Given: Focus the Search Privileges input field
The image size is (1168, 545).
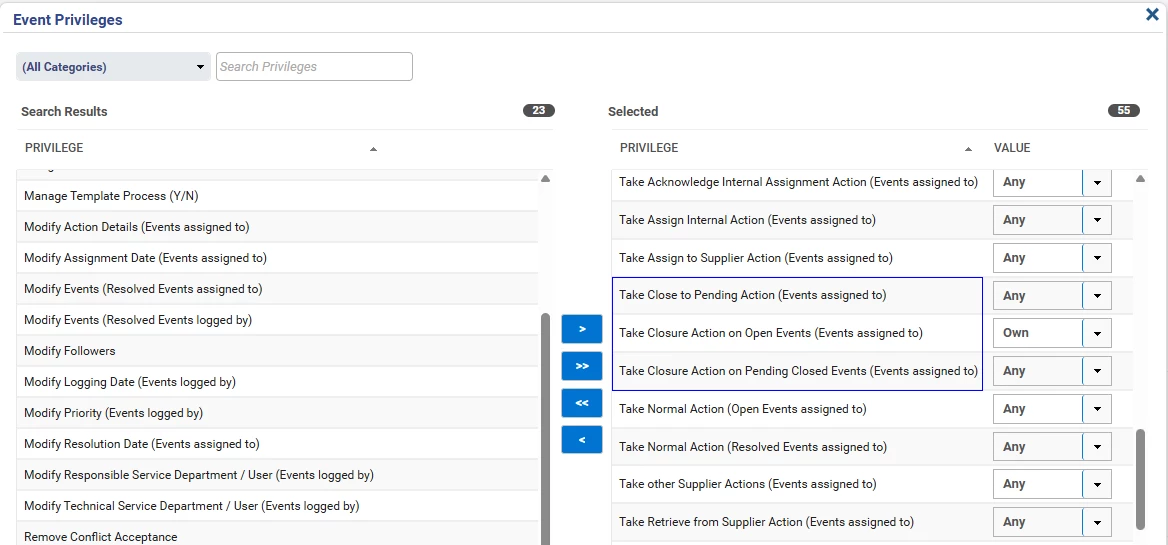Looking at the screenshot, I should (314, 67).
